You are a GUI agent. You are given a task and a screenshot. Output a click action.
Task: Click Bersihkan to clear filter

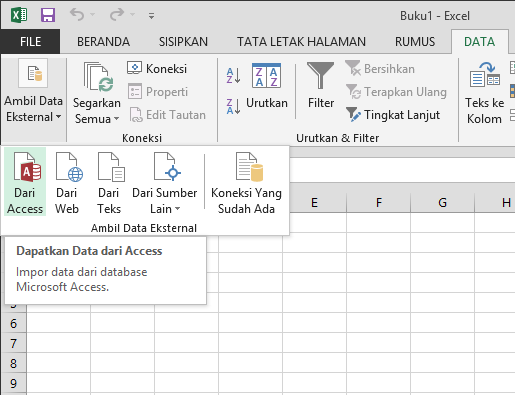point(380,69)
